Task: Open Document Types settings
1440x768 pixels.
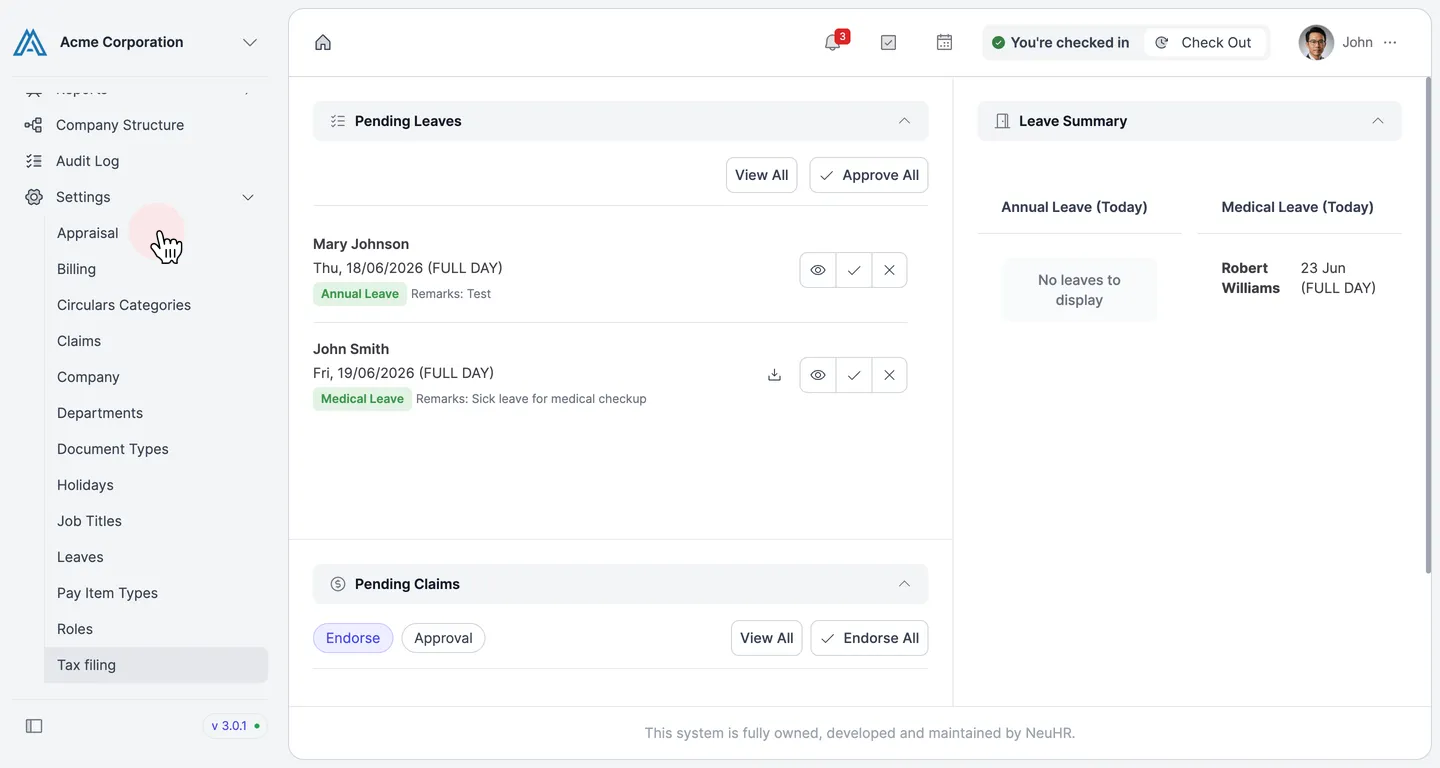Action: [156, 449]
